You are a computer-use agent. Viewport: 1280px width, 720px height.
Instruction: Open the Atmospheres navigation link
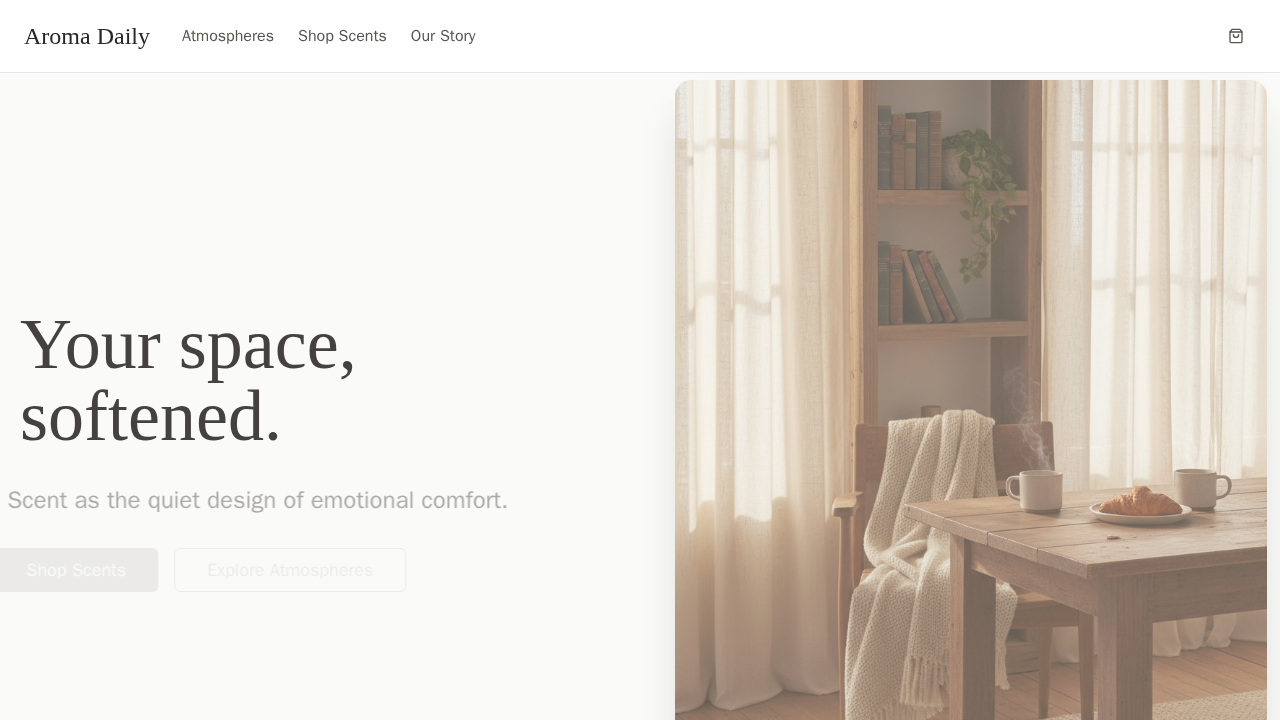tap(228, 36)
